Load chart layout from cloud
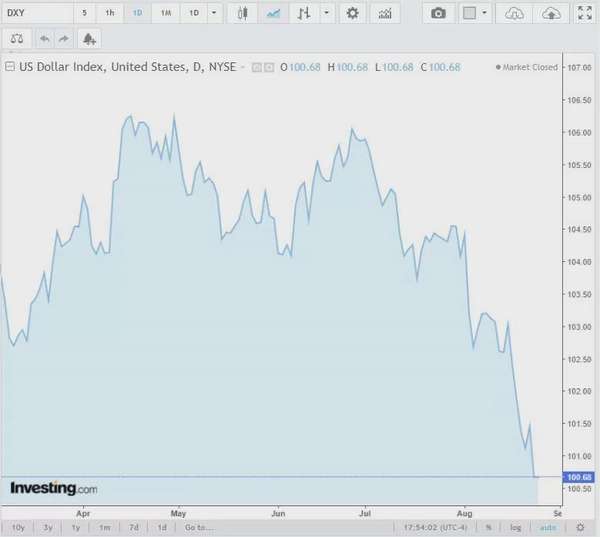Image resolution: width=600 pixels, height=537 pixels. (x=514, y=13)
